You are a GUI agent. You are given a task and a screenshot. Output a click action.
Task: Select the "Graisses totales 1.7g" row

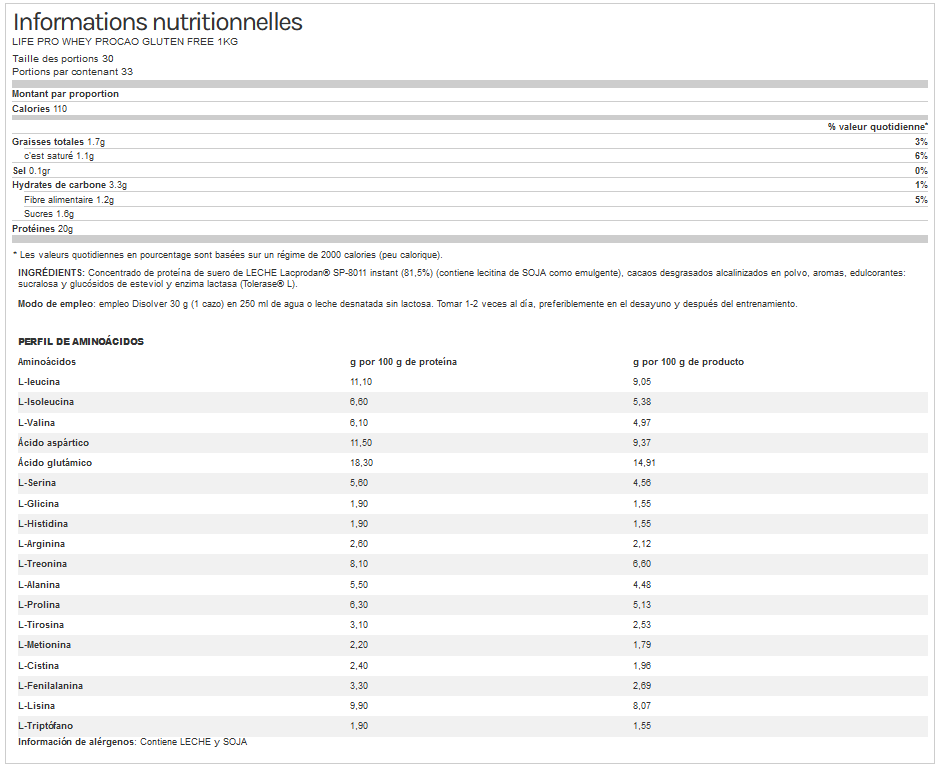58,142
